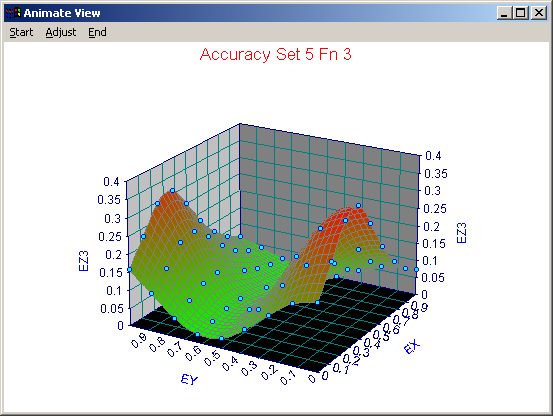
Task: Click the left EZ3 axis label
Action: click(x=83, y=261)
